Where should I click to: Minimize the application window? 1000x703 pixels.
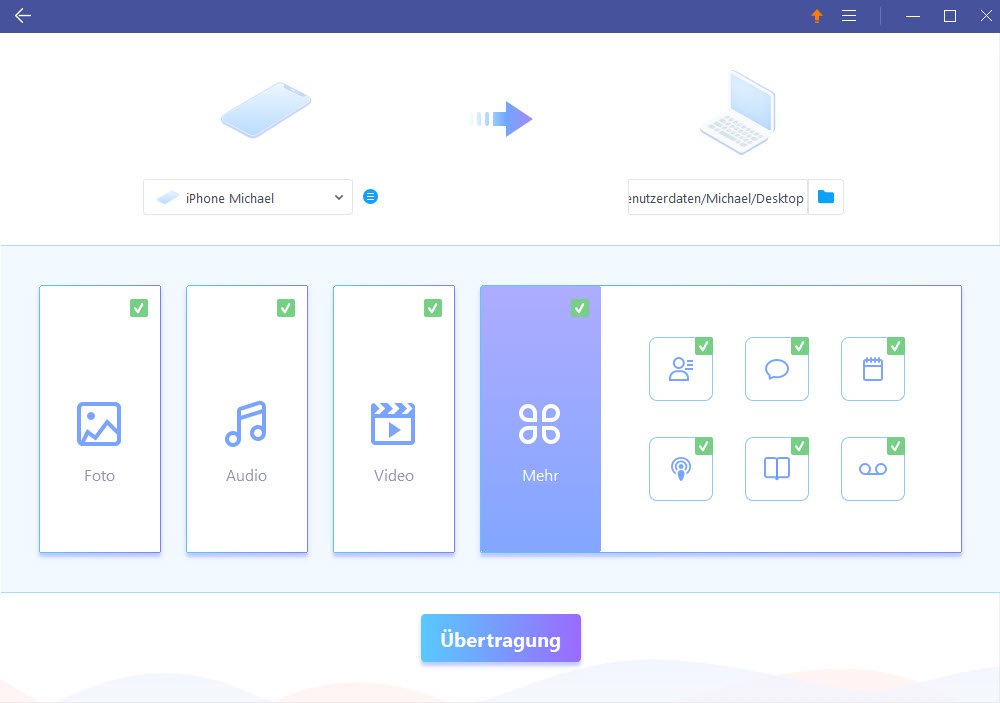pyautogui.click(x=913, y=16)
